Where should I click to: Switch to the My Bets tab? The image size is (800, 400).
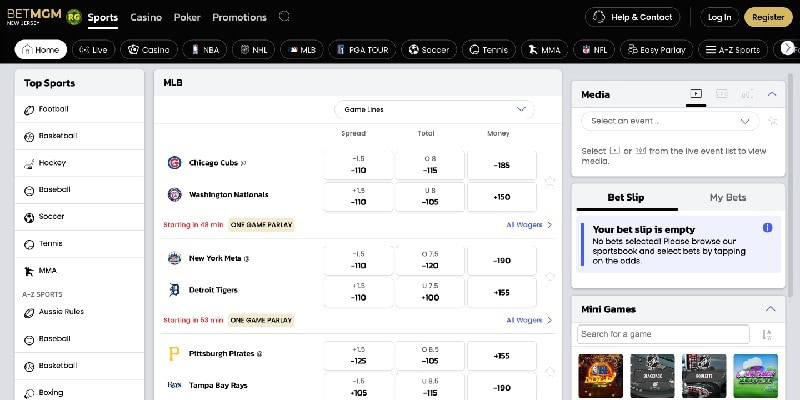(x=728, y=197)
